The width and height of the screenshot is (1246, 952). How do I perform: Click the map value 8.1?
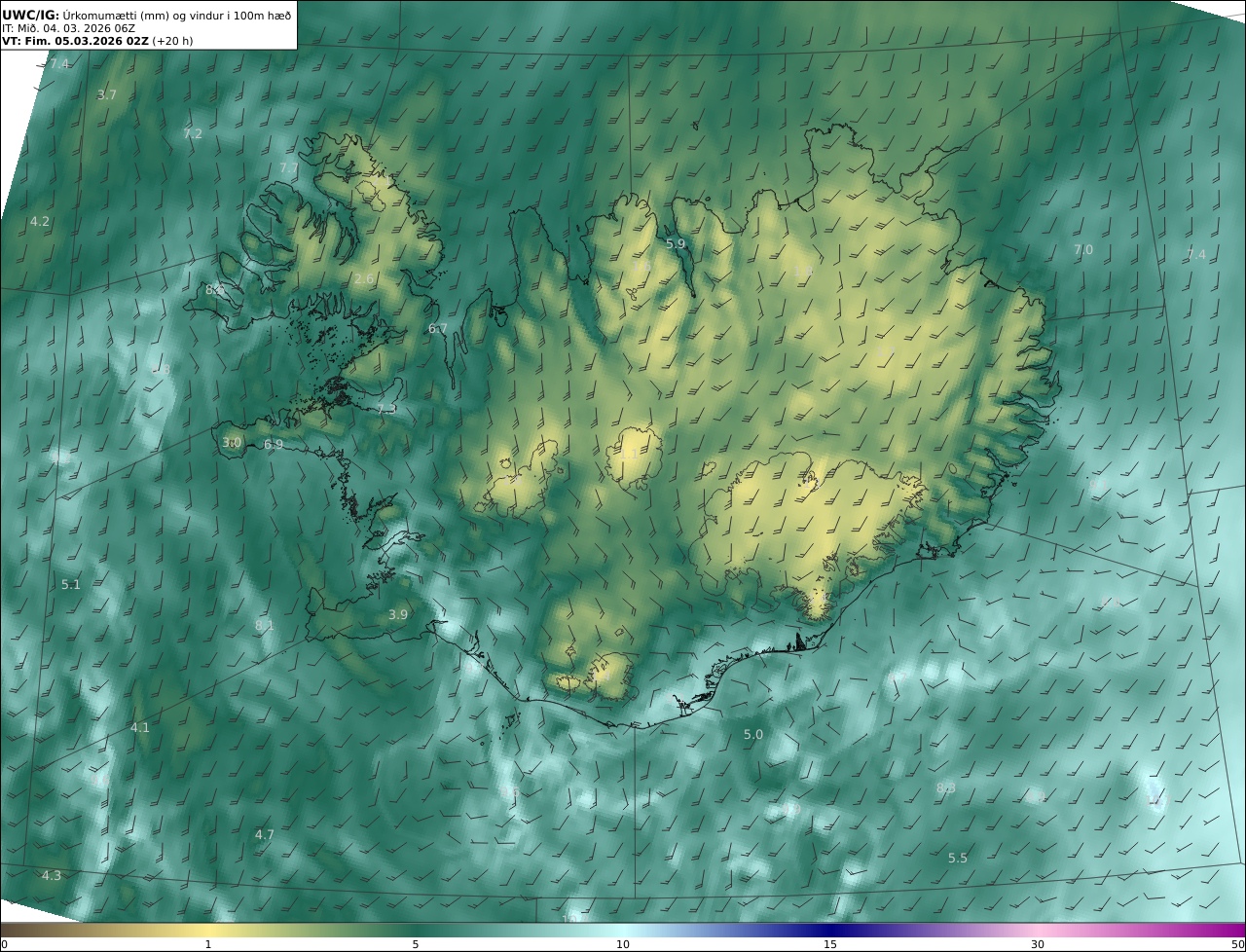point(265,625)
